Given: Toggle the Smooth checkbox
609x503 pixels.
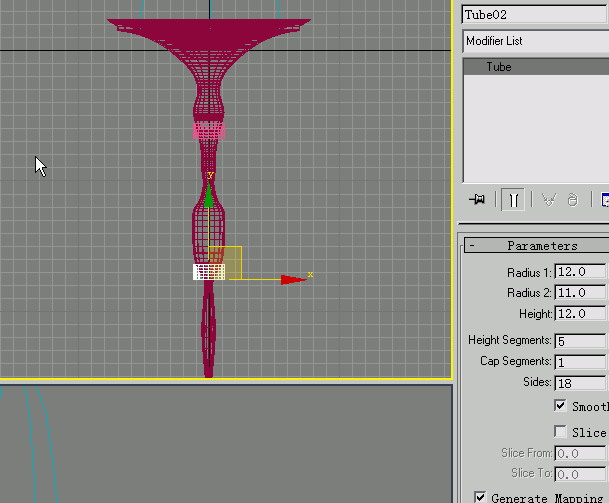Looking at the screenshot, I should click(560, 406).
